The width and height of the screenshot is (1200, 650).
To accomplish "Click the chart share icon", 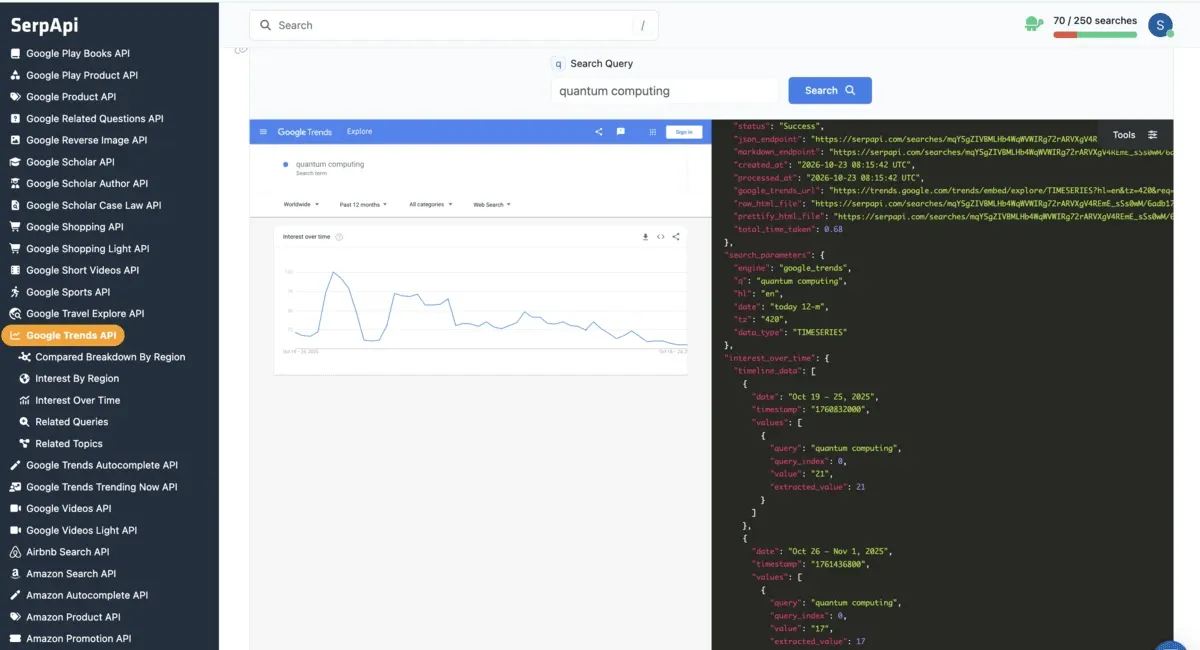I will (x=676, y=237).
